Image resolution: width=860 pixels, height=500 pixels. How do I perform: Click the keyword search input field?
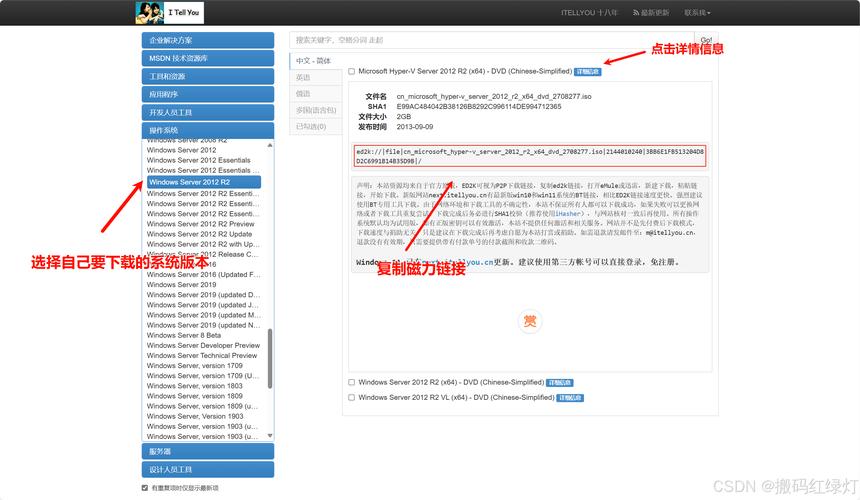click(492, 40)
